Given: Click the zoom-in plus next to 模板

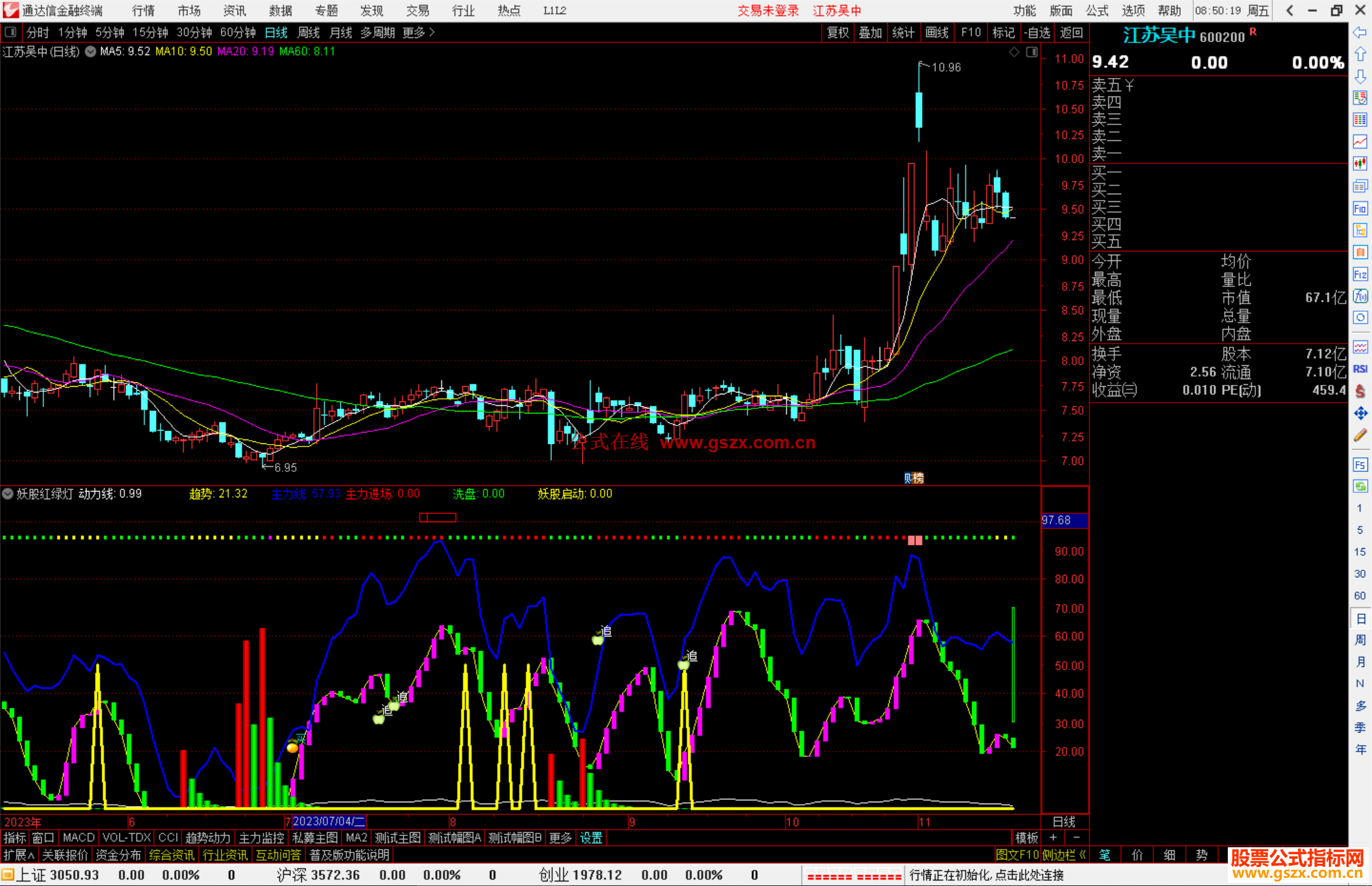Looking at the screenshot, I should click(x=1053, y=838).
